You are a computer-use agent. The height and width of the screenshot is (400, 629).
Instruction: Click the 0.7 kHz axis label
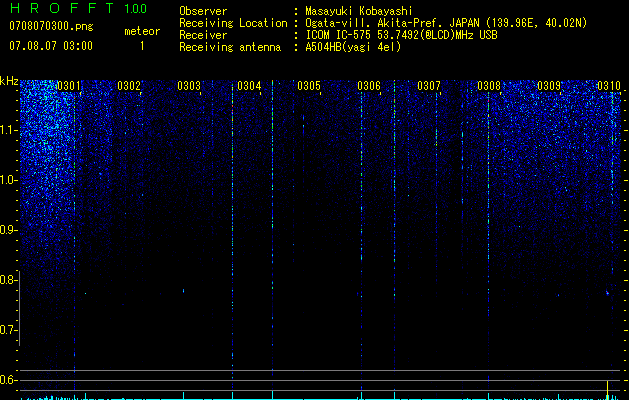click(x=8, y=330)
